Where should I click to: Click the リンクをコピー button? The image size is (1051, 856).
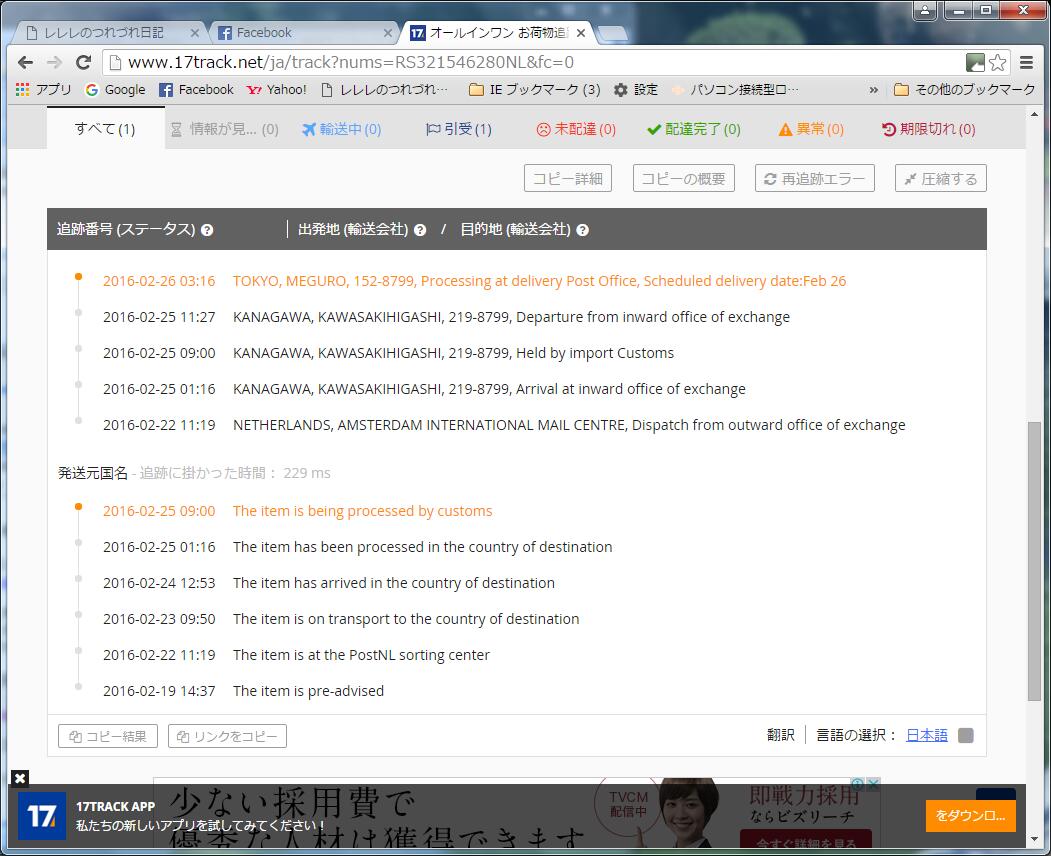[227, 736]
